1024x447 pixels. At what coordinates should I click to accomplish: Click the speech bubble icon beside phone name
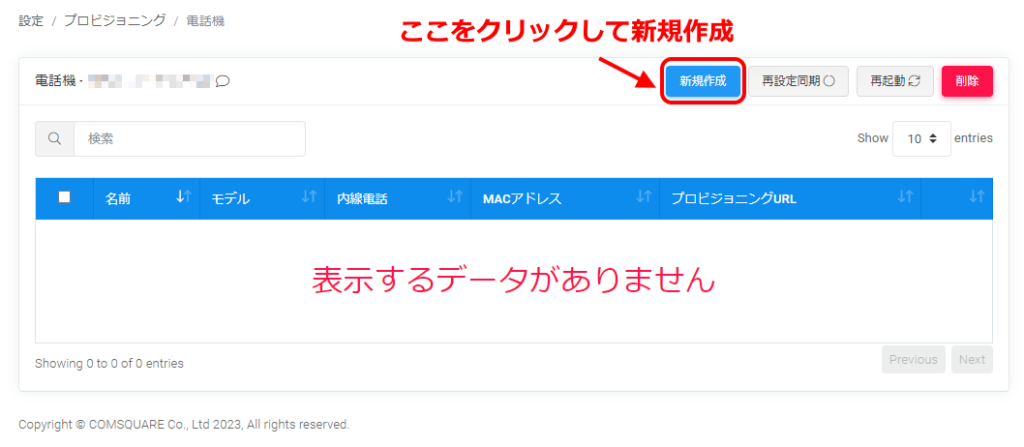tap(222, 81)
